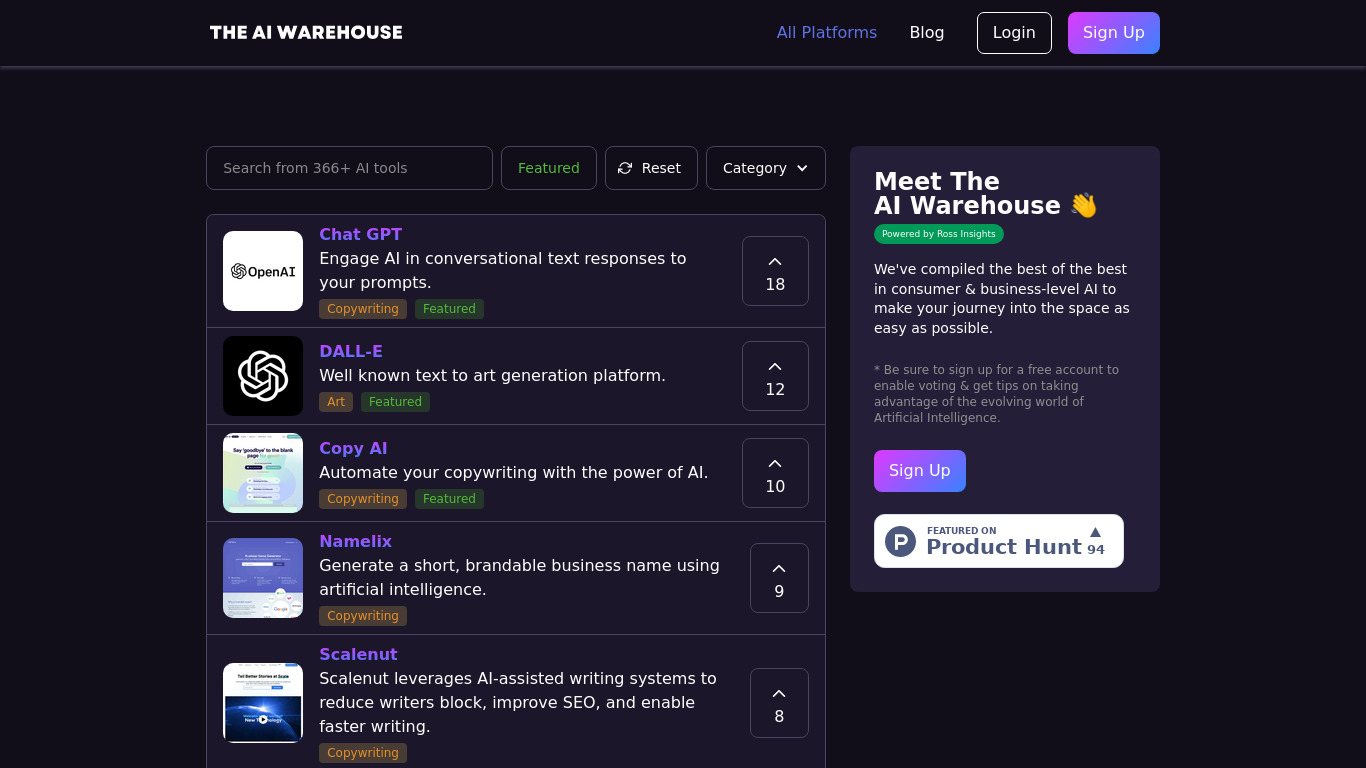The image size is (1366, 768).
Task: Click the Login button in the header
Action: tap(1014, 33)
